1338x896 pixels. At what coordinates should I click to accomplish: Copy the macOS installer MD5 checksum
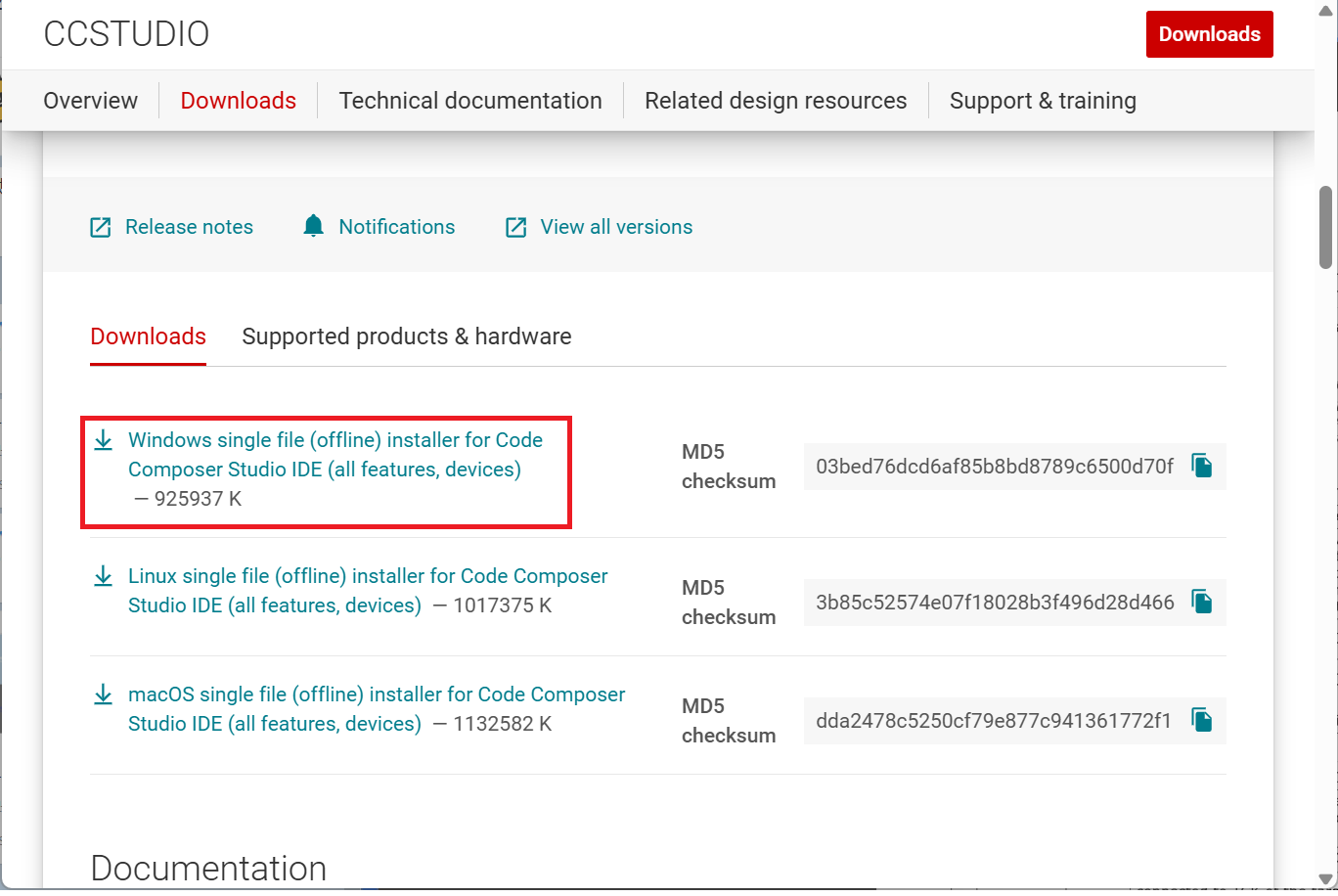pos(1202,720)
